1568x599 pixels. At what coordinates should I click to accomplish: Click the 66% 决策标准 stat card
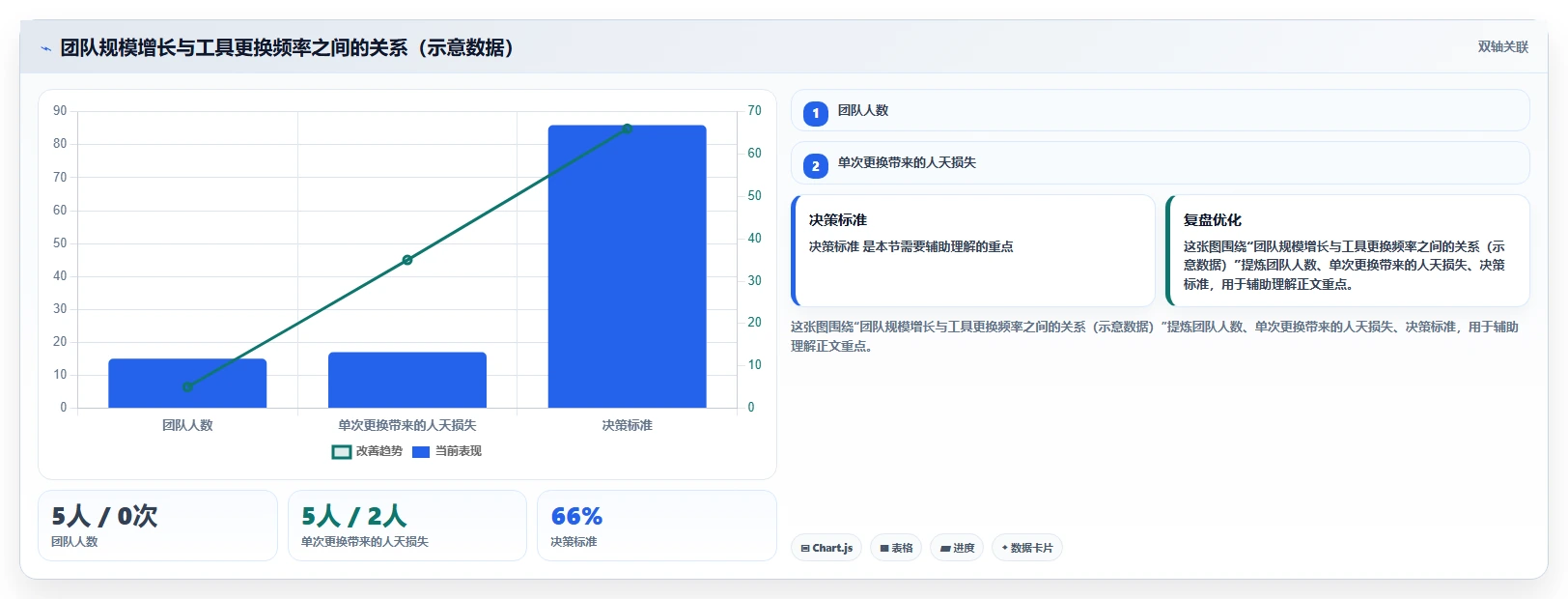tap(657, 526)
